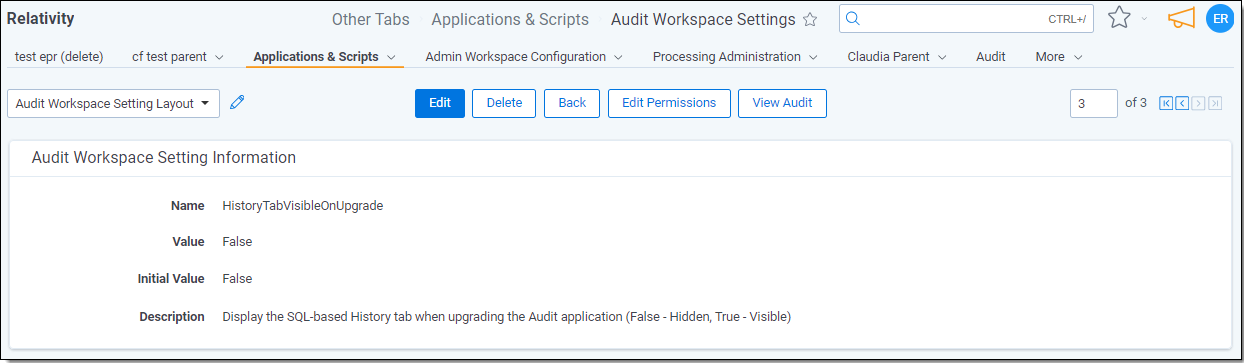This screenshot has height=363, width=1244.
Task: Open Audit Workspace Setting Layout dropdown
Action: click(113, 103)
